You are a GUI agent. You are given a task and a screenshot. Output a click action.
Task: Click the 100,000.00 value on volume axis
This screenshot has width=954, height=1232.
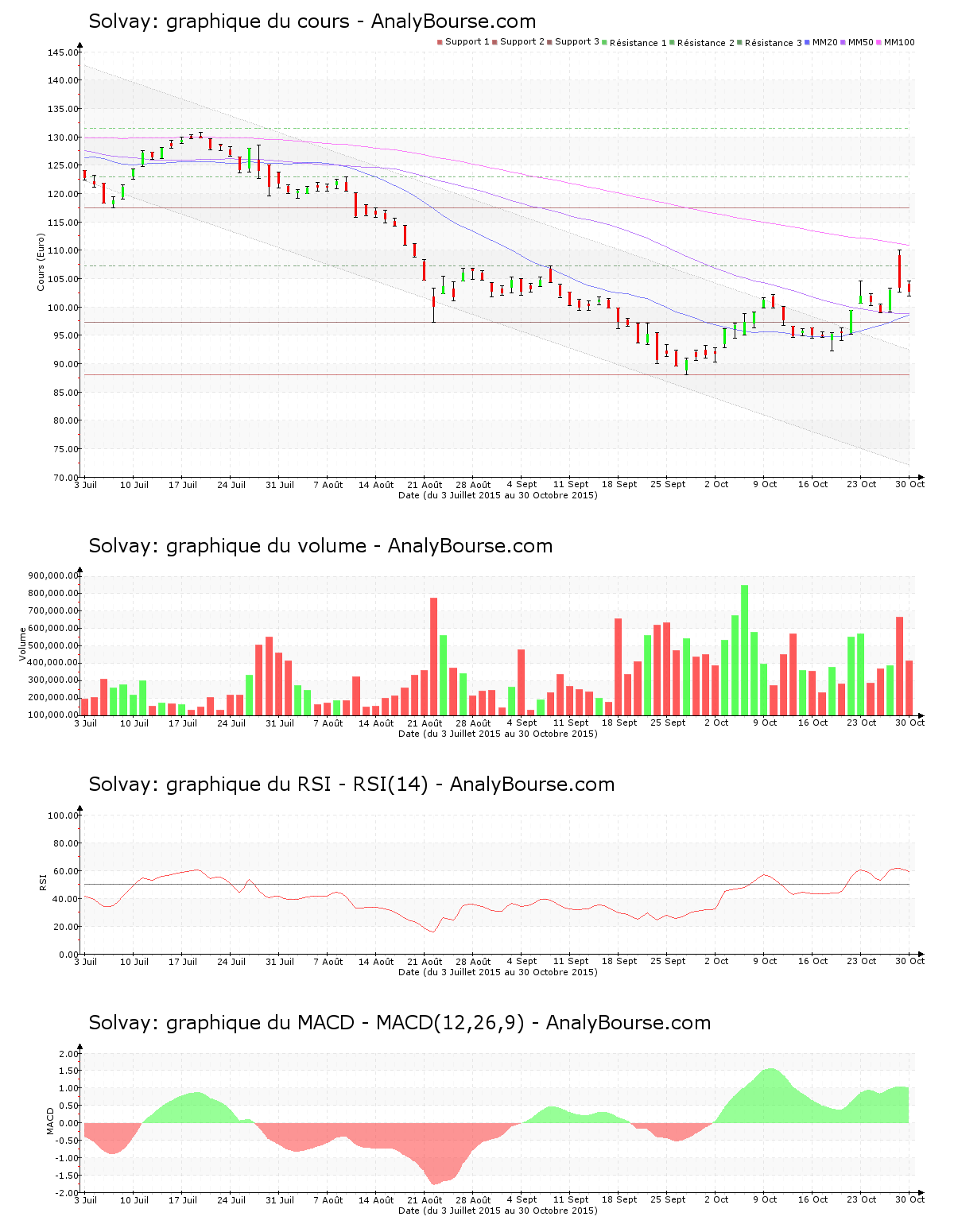pos(53,715)
